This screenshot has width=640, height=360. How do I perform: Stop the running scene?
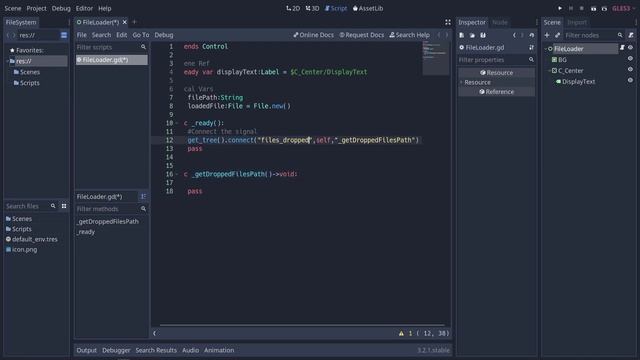point(582,8)
